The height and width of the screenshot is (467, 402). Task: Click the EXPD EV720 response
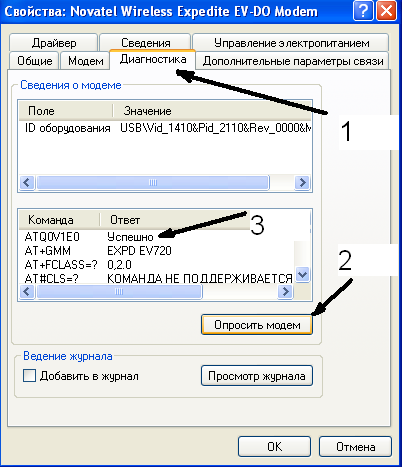click(x=139, y=251)
